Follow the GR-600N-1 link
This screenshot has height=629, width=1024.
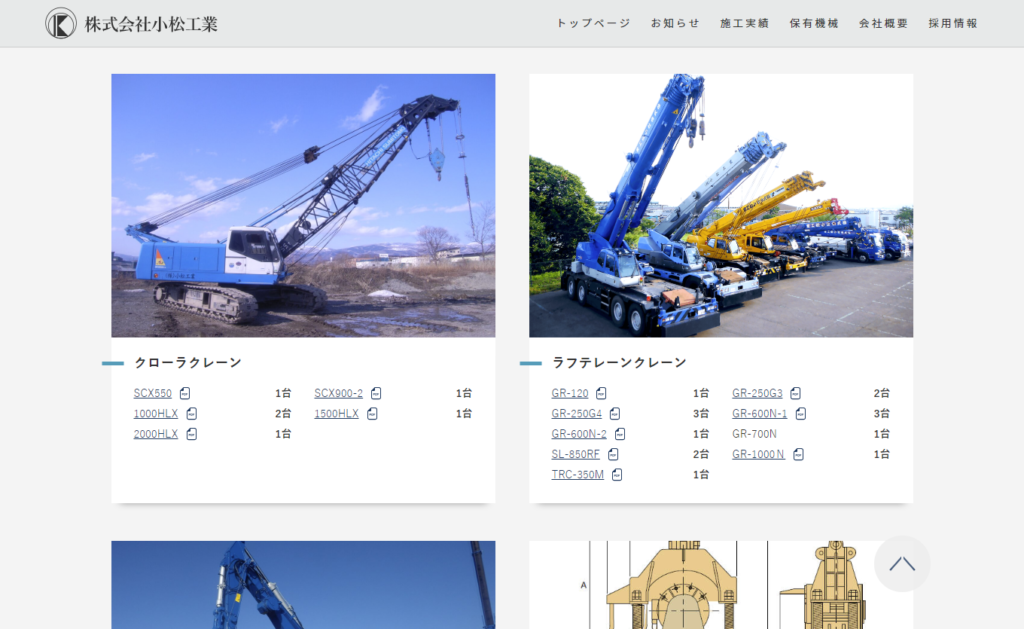[760, 413]
